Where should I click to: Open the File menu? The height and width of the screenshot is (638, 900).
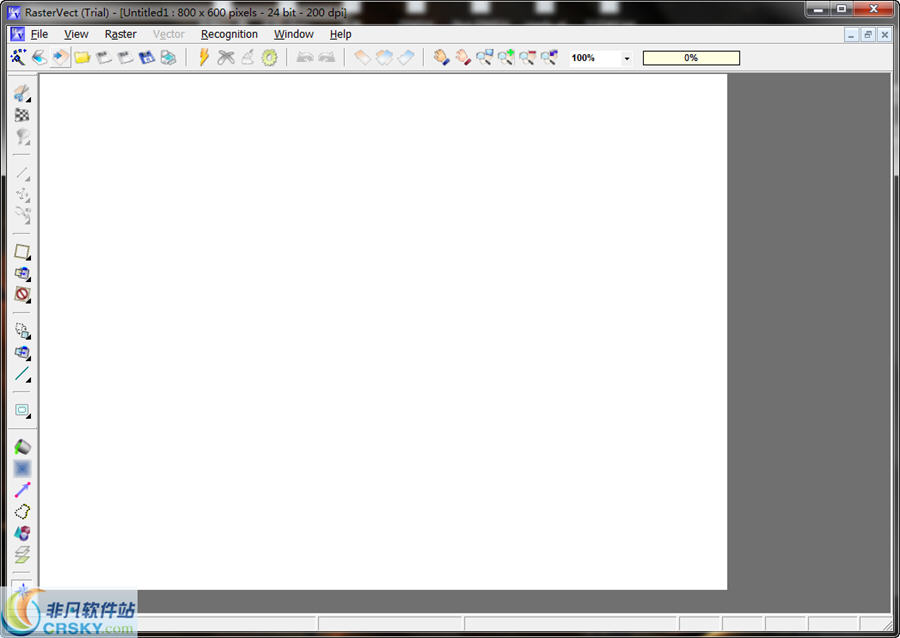39,34
